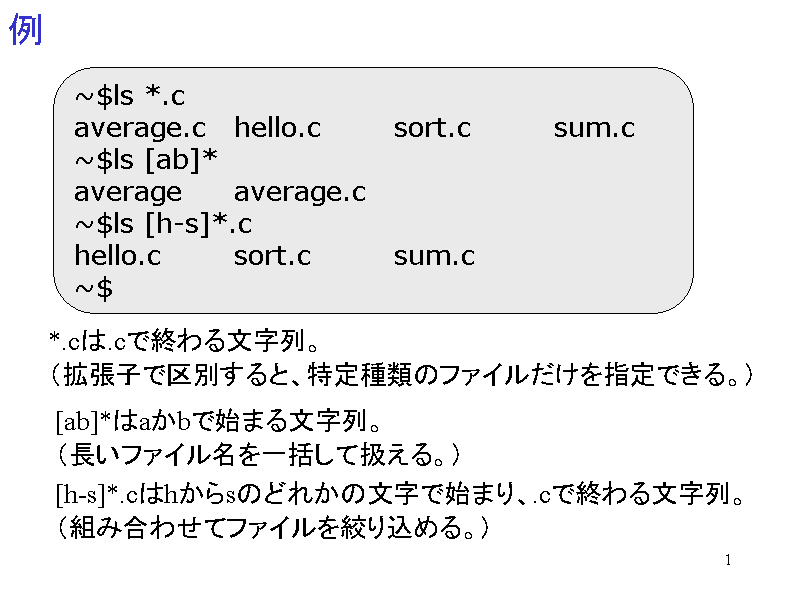Click the sentence explaining *.c pattern
The width and height of the screenshot is (800, 600).
184,341
